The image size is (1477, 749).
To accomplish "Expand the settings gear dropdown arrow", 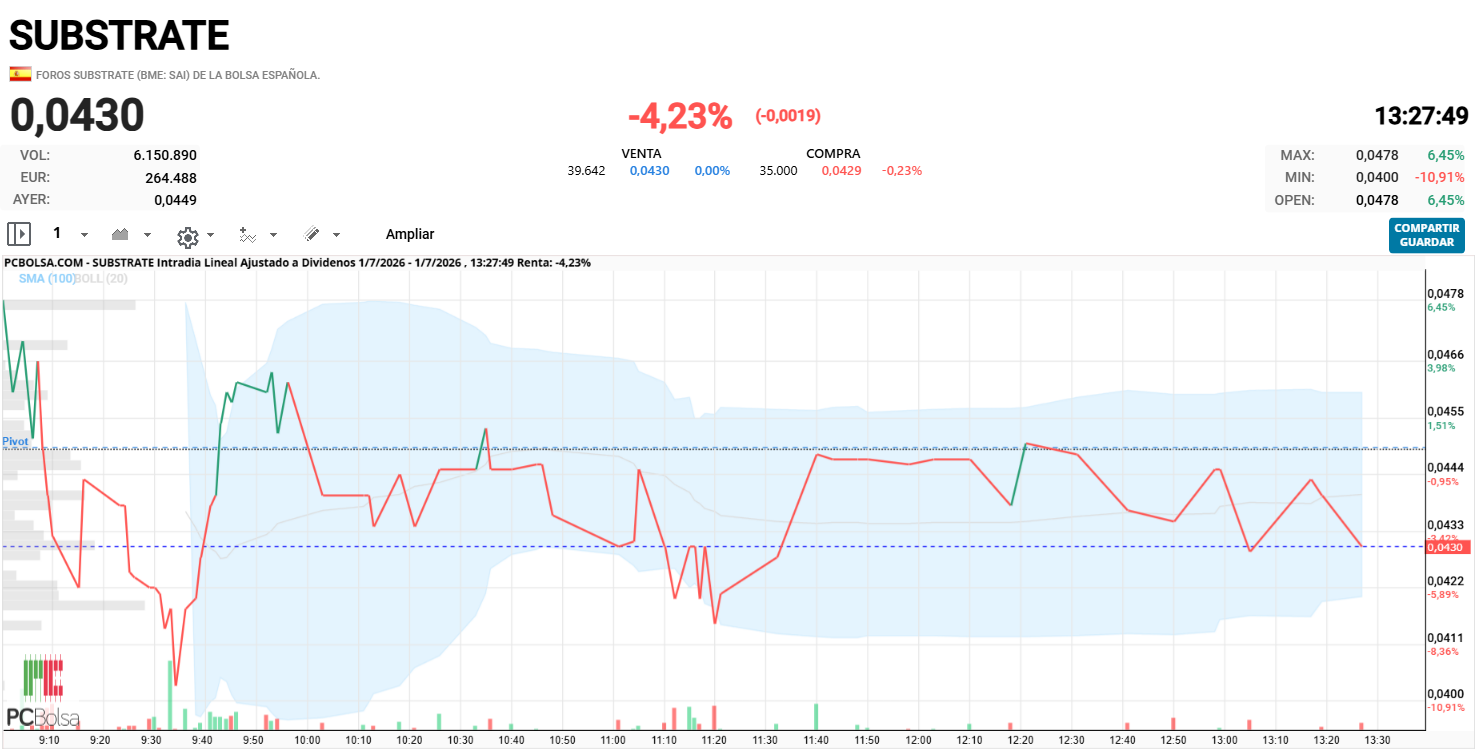I will click(x=210, y=235).
